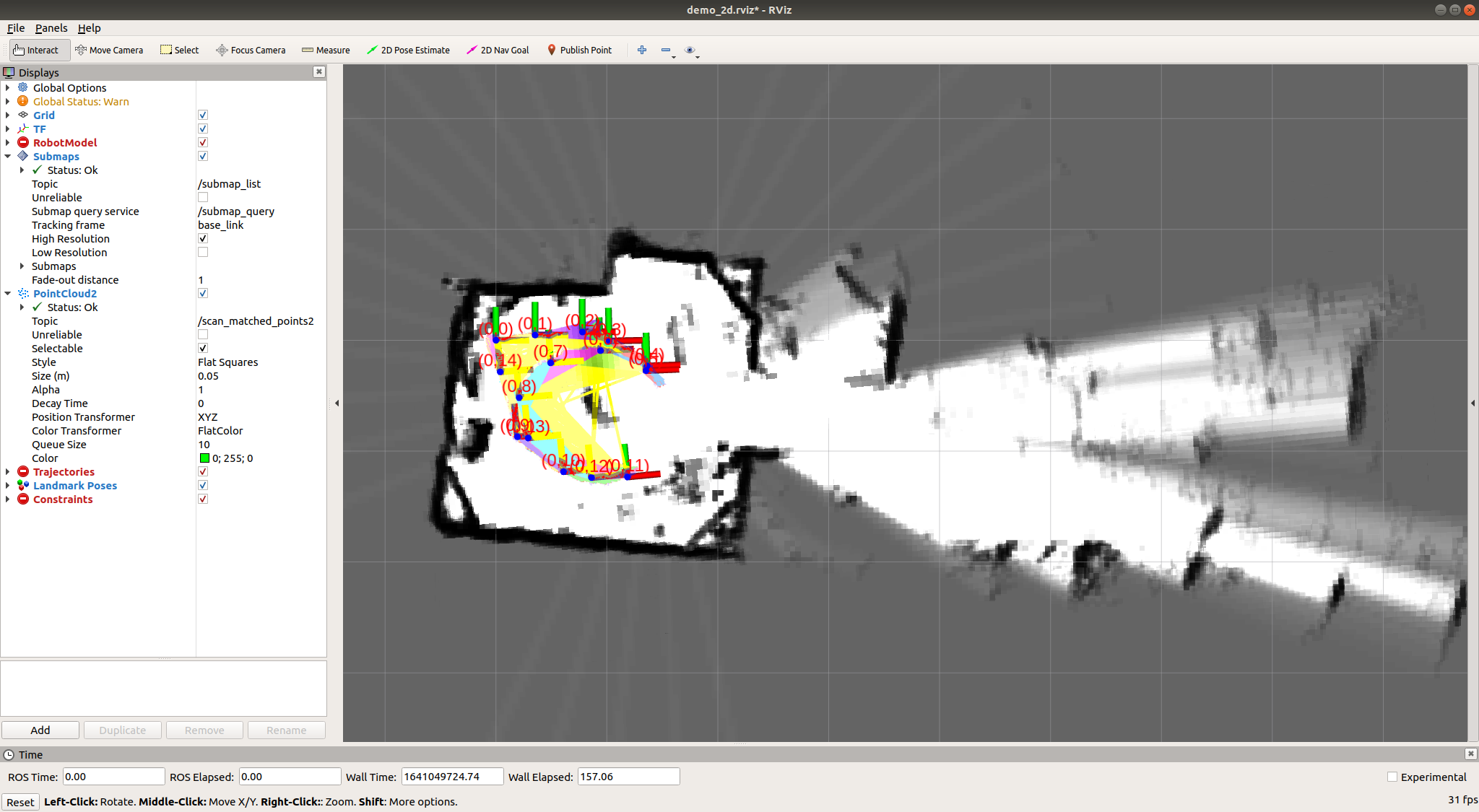Expand the Submaps status item

click(x=22, y=170)
